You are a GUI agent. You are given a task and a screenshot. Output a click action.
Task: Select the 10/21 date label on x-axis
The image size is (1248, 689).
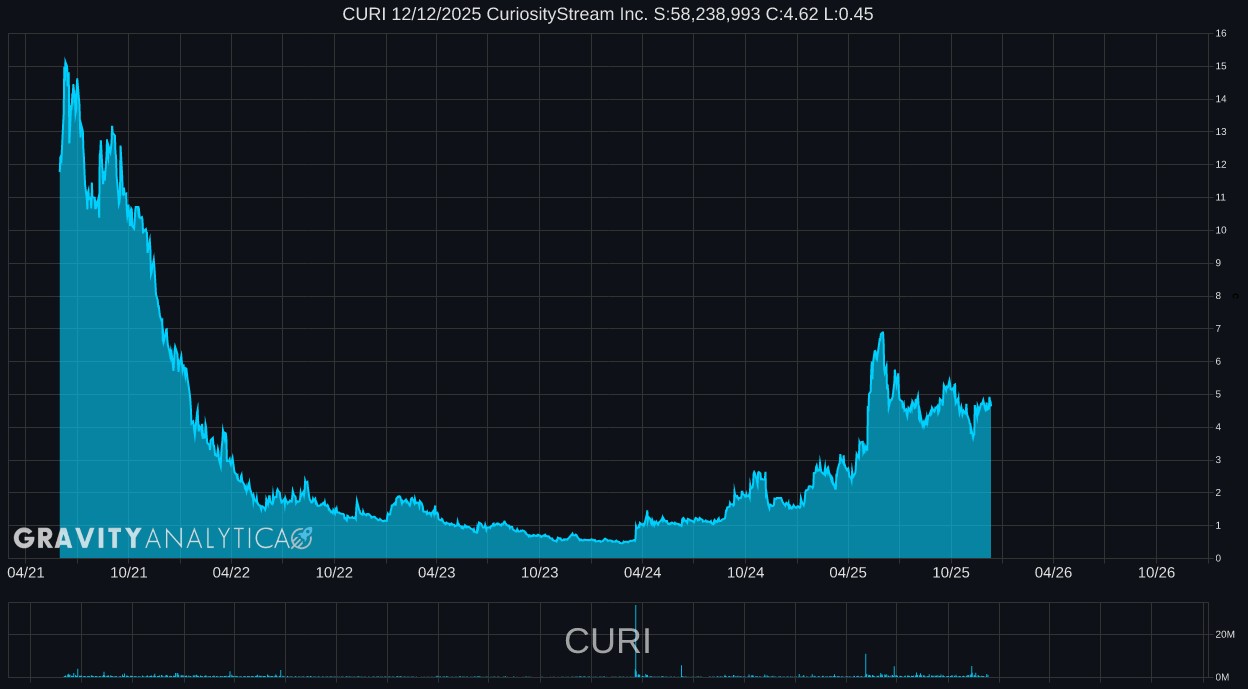pyautogui.click(x=129, y=572)
